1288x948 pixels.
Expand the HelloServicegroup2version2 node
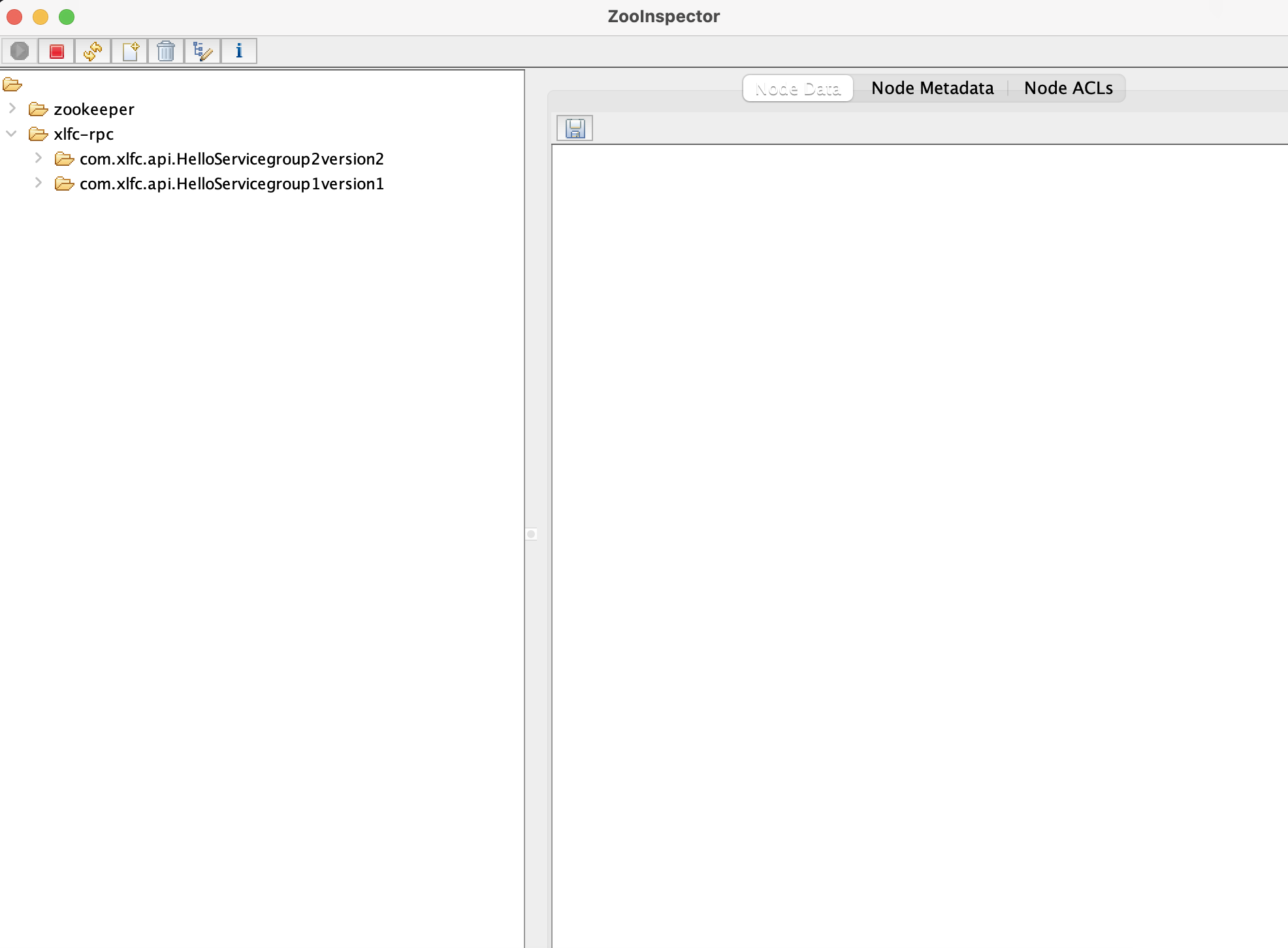coord(38,159)
